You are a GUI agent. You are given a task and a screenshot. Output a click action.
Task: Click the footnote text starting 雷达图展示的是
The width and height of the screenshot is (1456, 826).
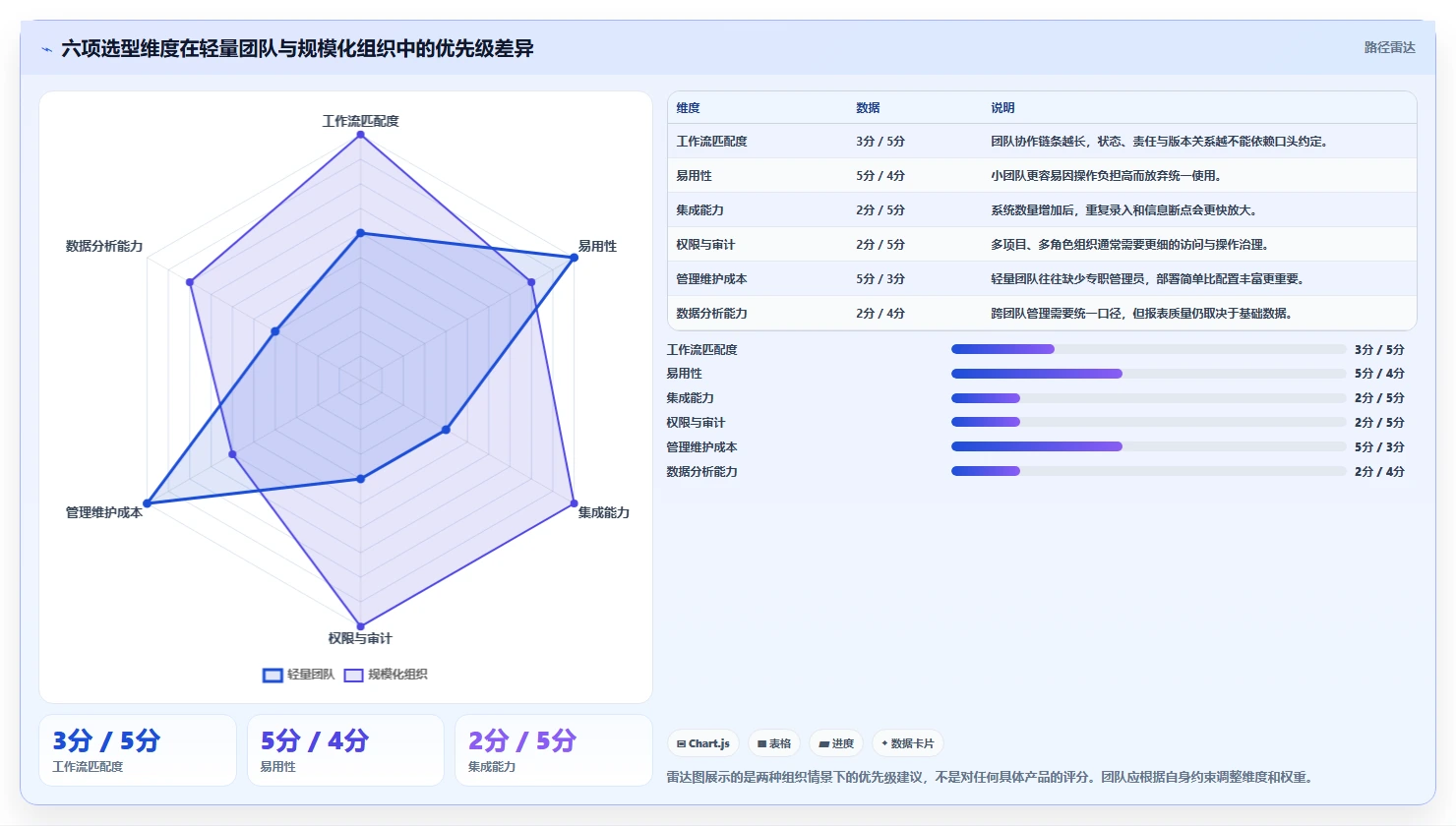[990, 777]
